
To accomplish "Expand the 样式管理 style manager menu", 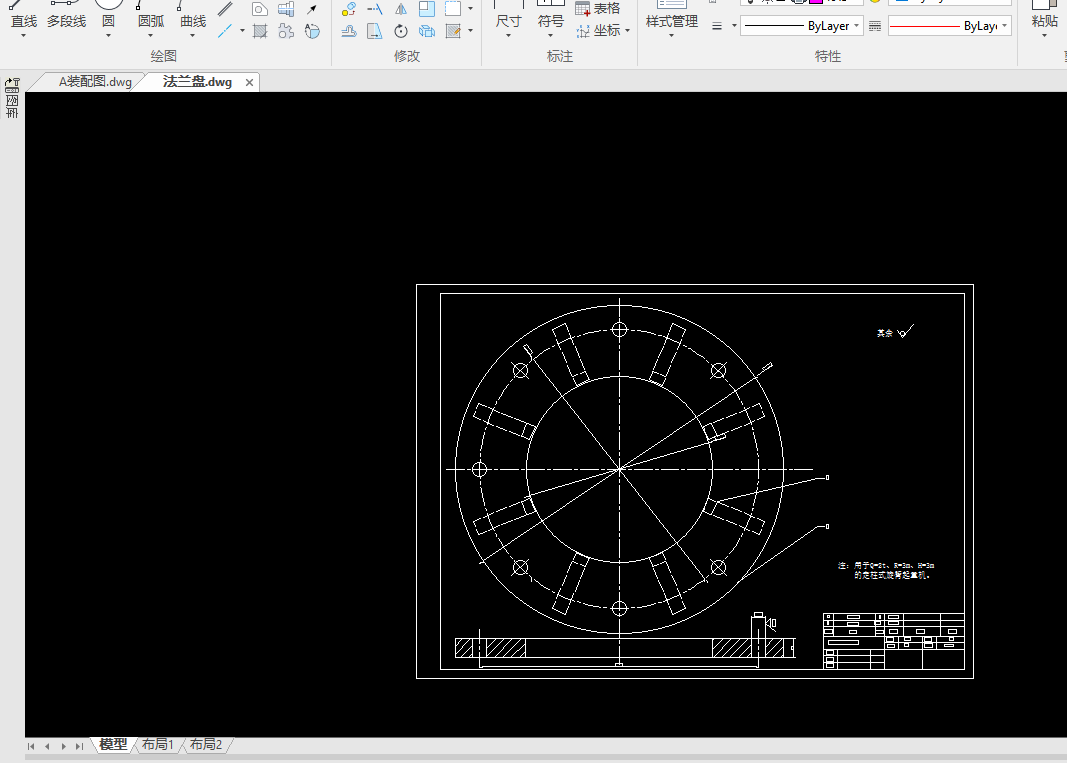I will click(671, 36).
